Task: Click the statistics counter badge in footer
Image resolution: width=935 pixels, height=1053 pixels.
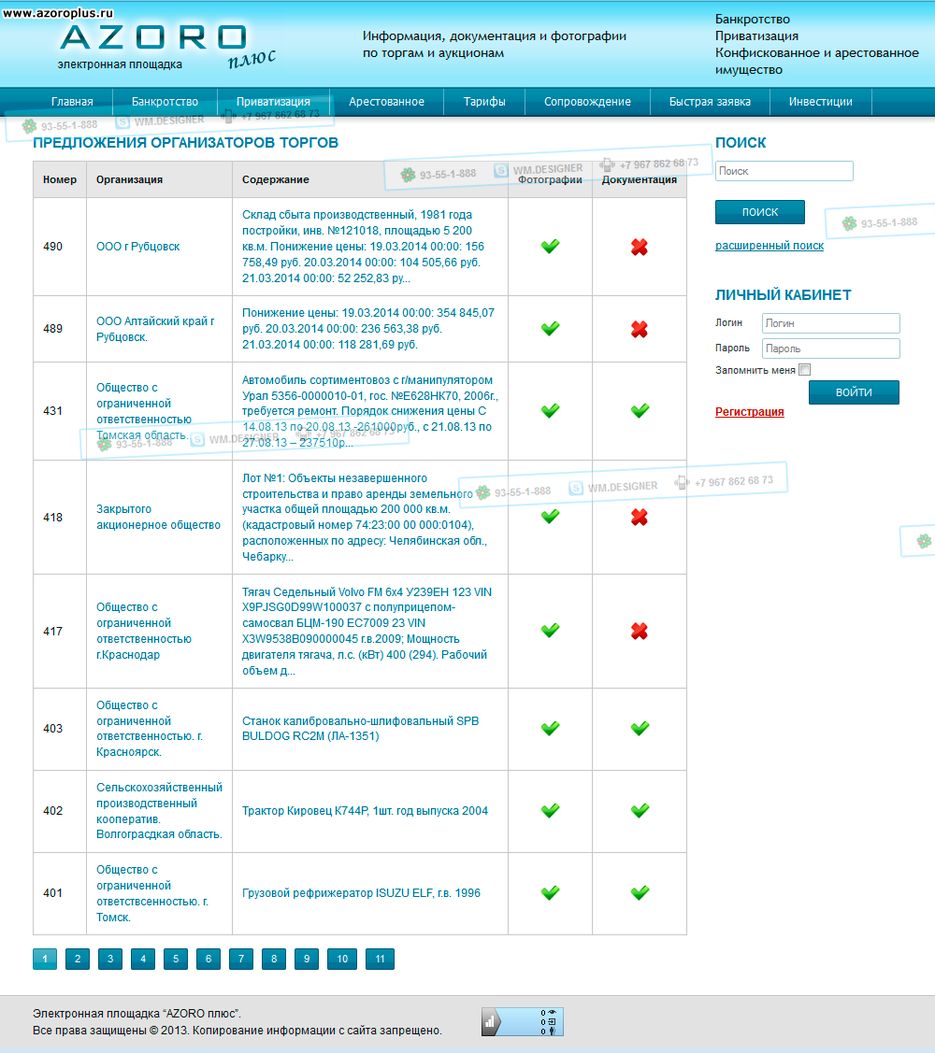Action: (522, 1022)
